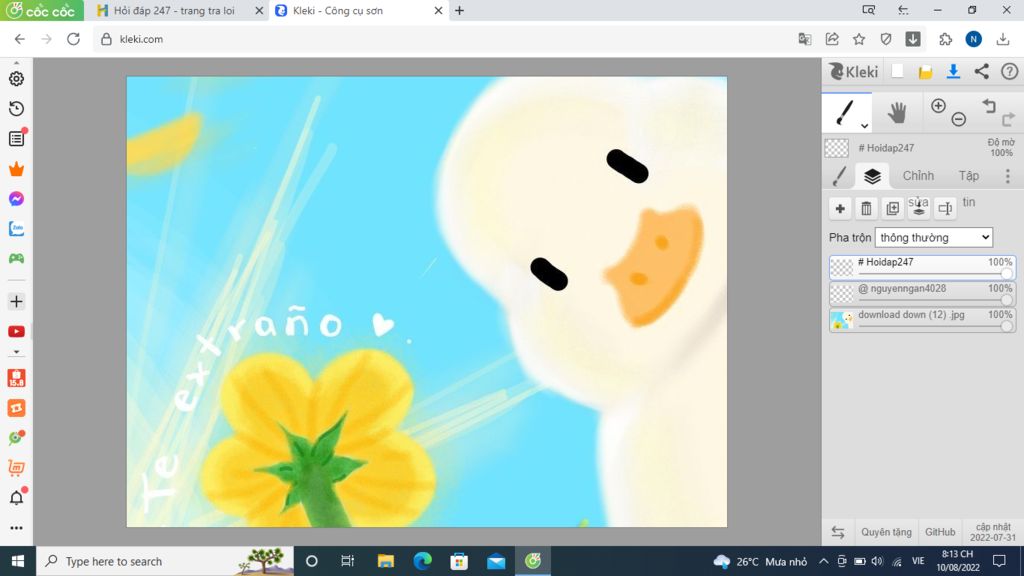Open the browser translate icon

[805, 39]
